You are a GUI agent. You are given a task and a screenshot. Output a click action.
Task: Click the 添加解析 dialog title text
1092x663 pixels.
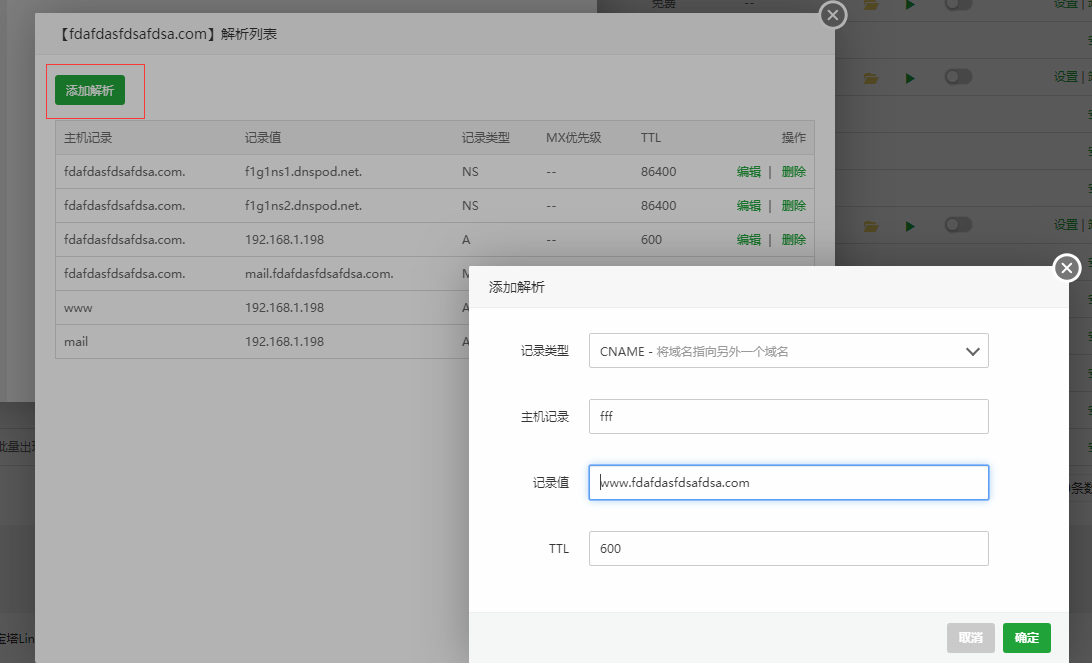pyautogui.click(x=517, y=287)
